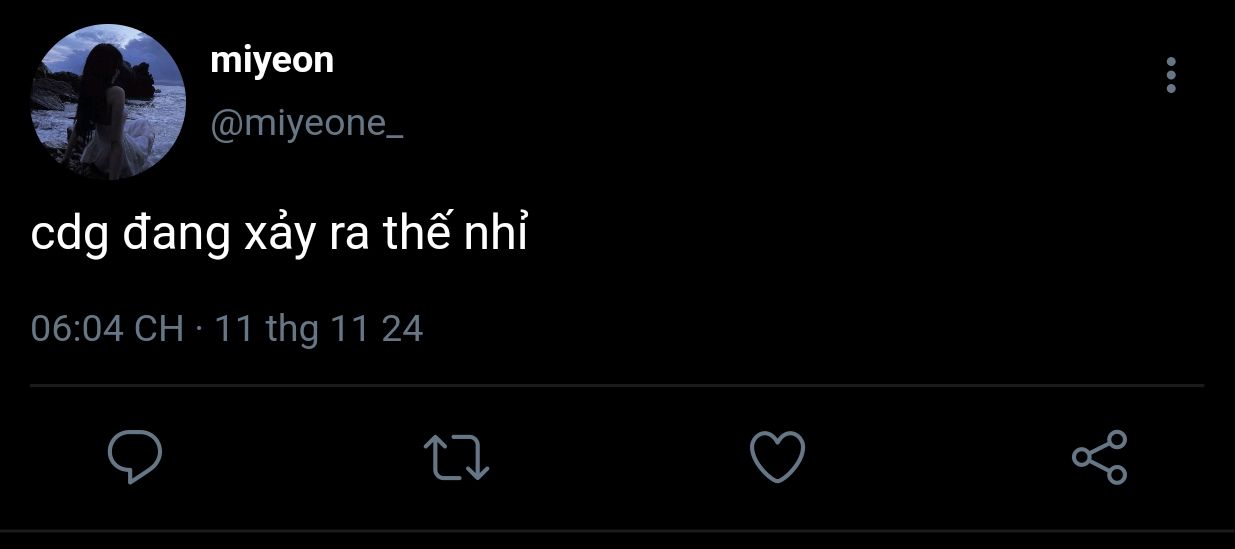
Task: Retweet the post by miyeon
Action: click(x=456, y=457)
